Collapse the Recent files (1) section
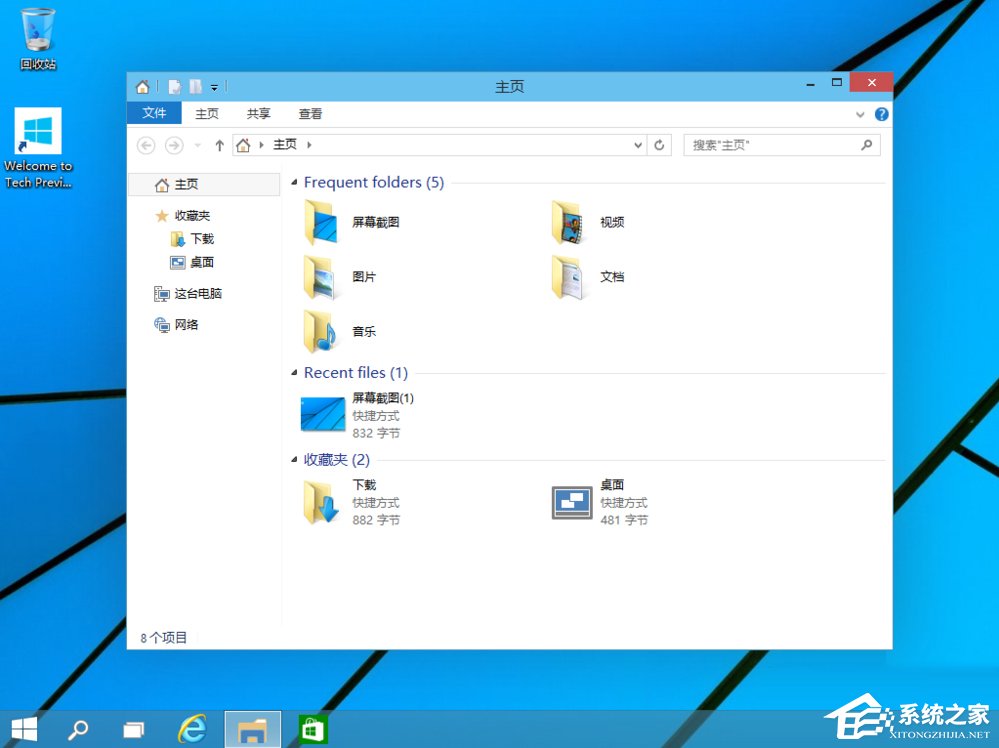The height and width of the screenshot is (748, 999). click(x=293, y=372)
